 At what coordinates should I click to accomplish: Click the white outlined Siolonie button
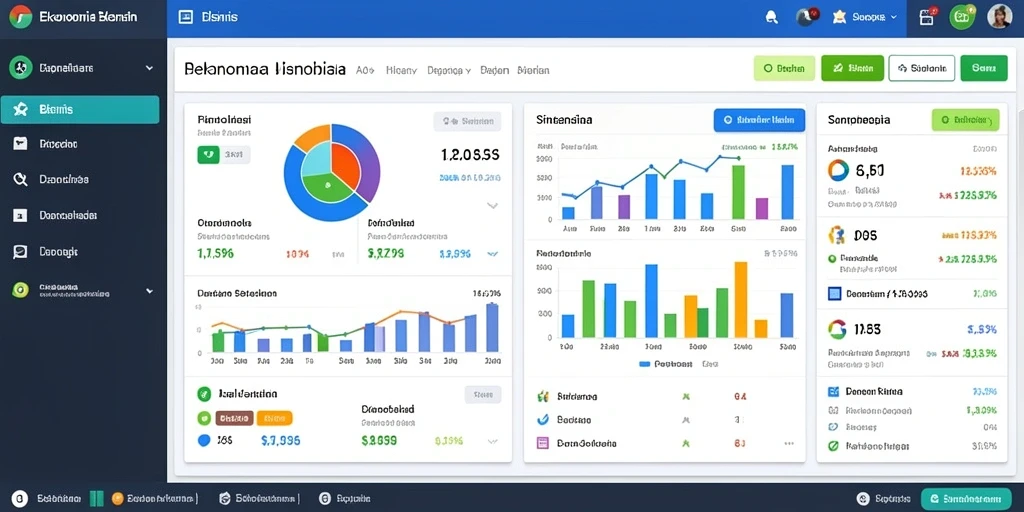[x=921, y=68]
